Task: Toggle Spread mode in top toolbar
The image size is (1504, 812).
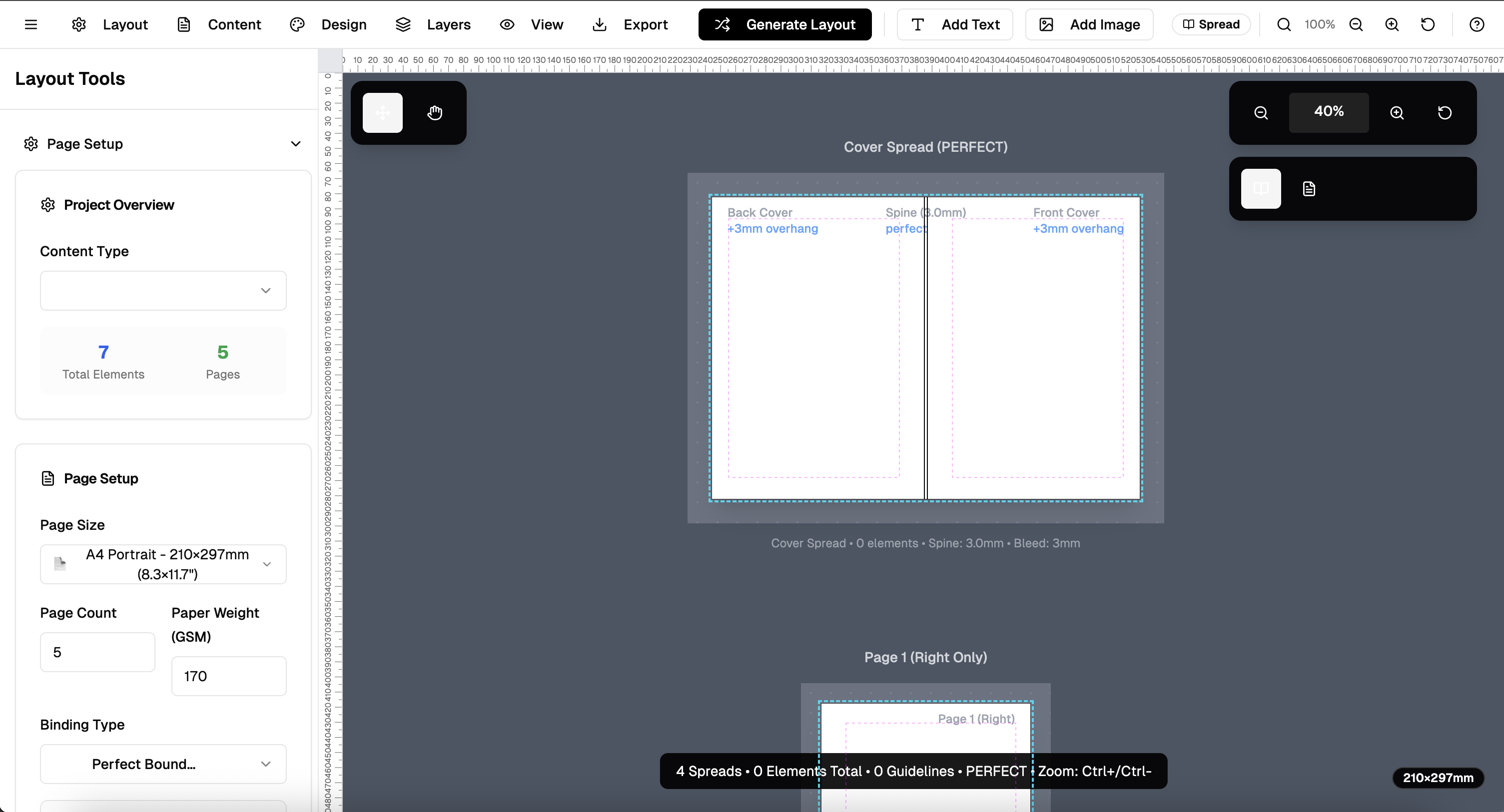Action: 1211,24
